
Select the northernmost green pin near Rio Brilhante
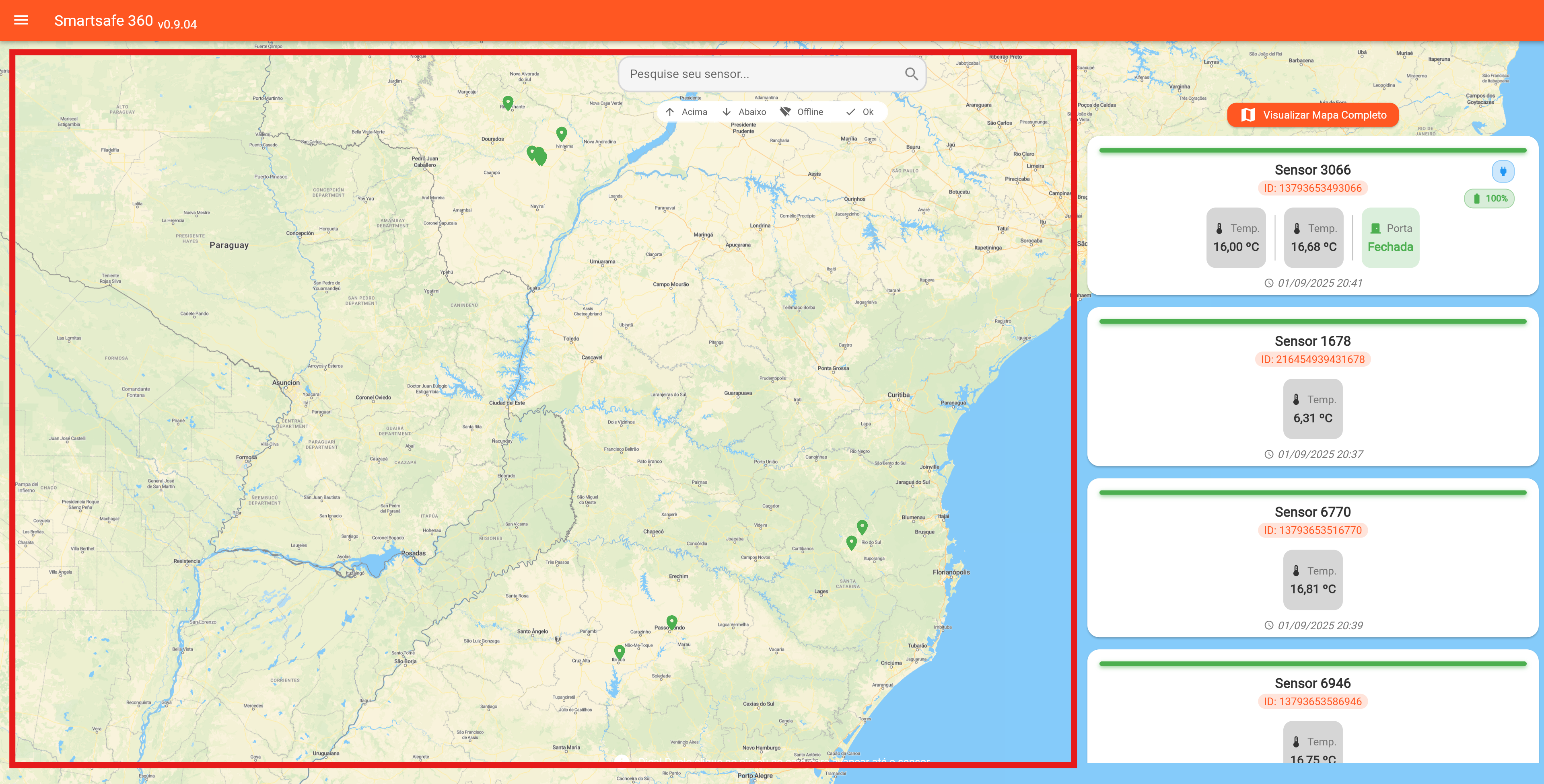click(x=508, y=103)
